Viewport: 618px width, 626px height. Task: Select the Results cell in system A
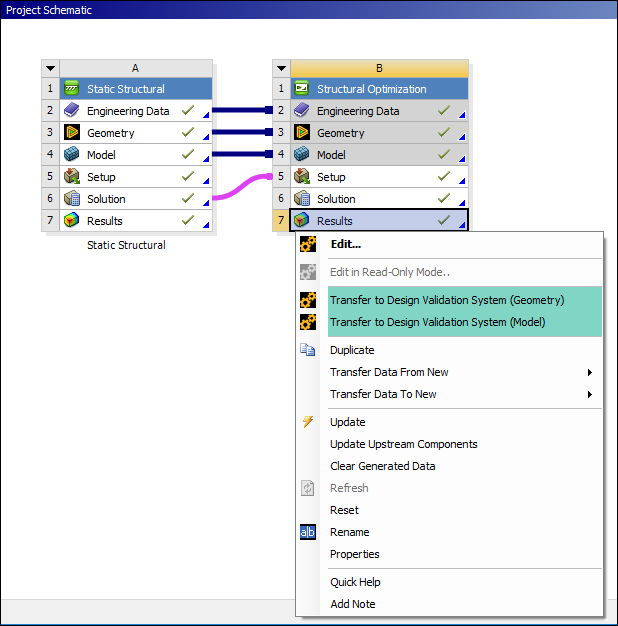[x=136, y=220]
